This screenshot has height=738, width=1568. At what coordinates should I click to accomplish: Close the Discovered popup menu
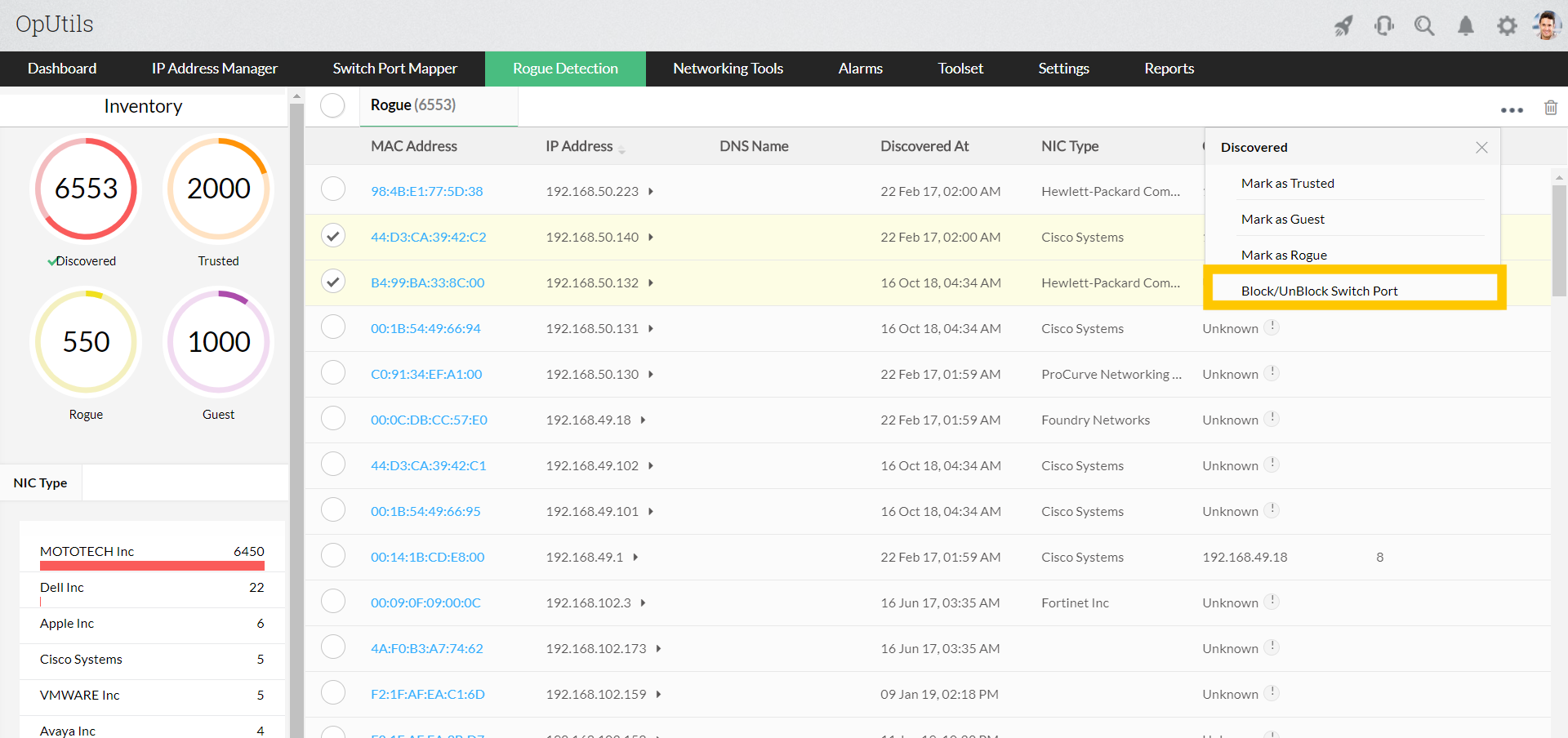(x=1481, y=148)
